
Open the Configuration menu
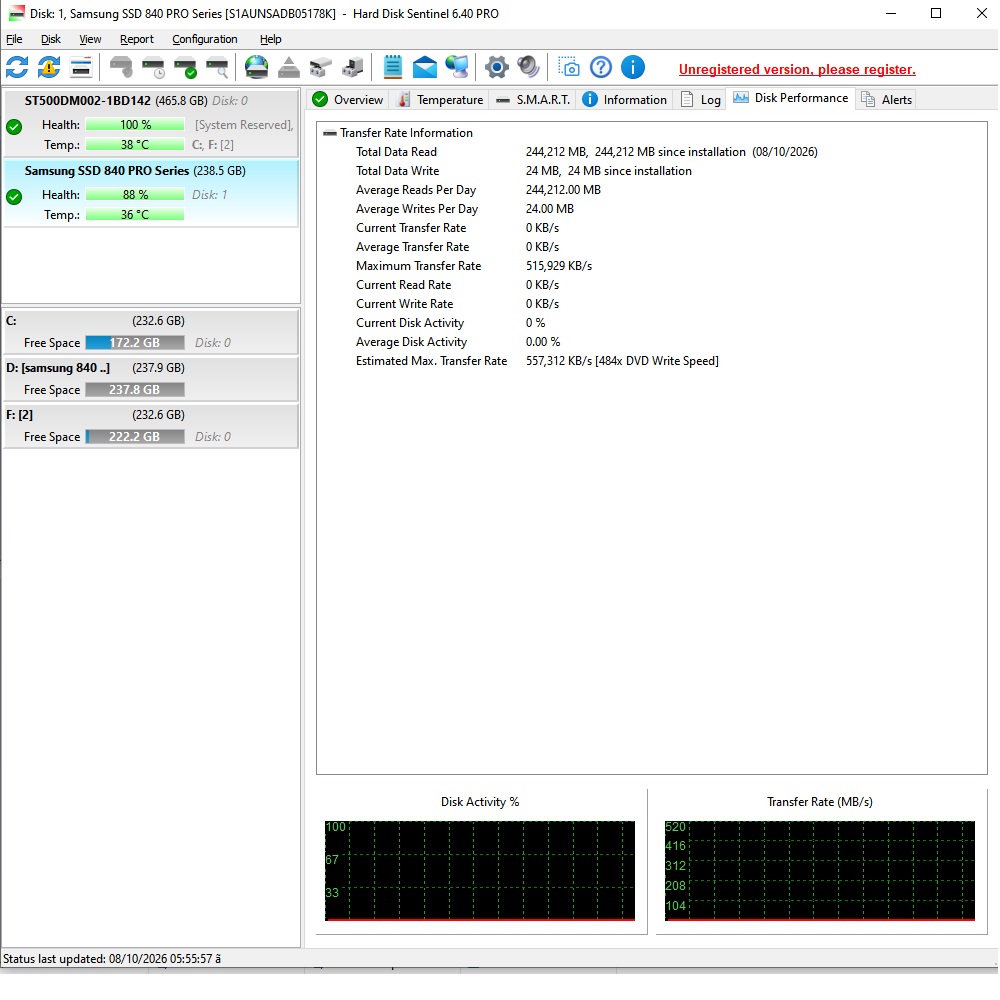coord(205,39)
